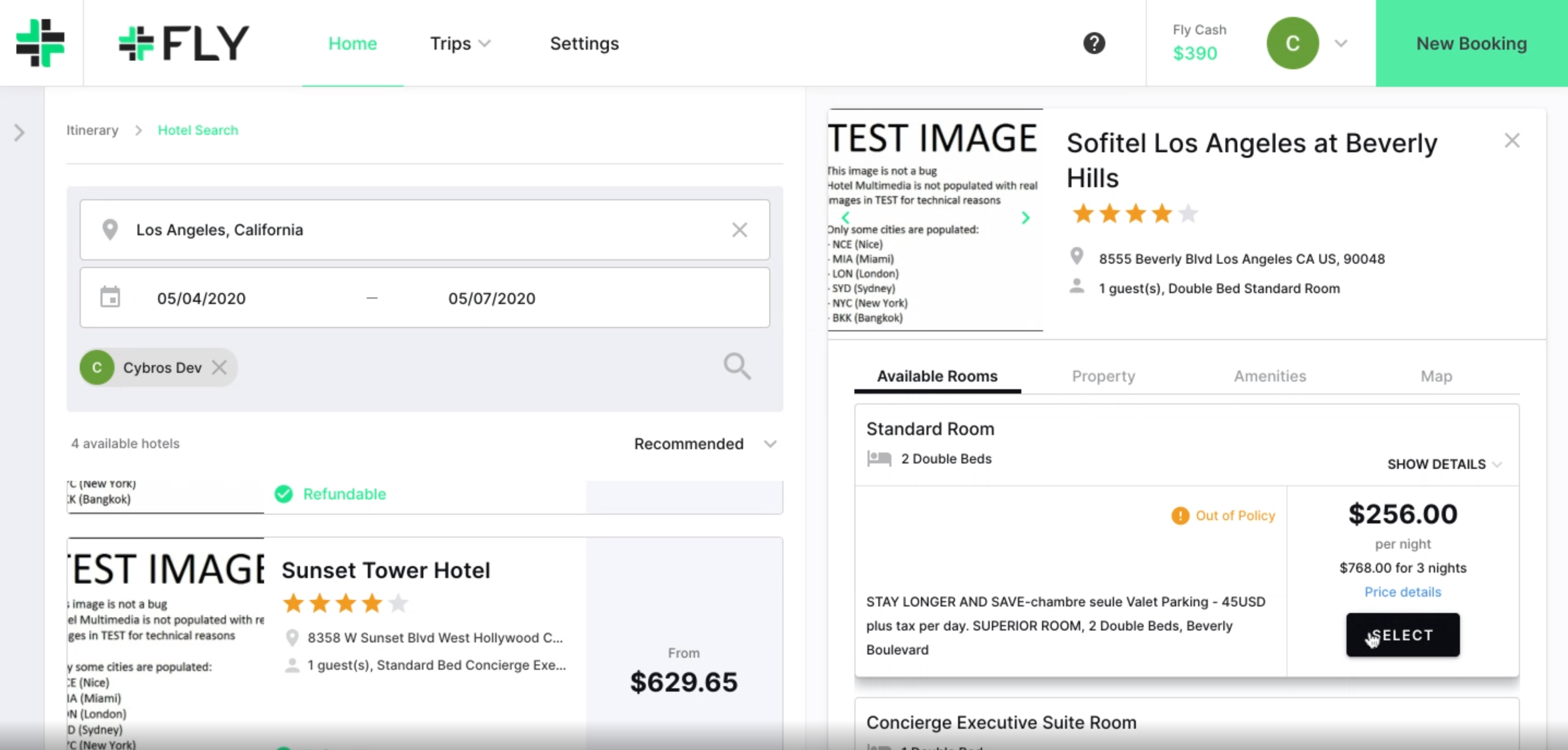
Task: Close the Sofitel hotel details panel
Action: [x=1512, y=141]
